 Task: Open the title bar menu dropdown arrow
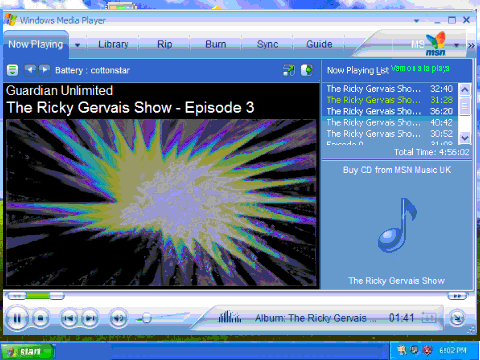coord(416,21)
